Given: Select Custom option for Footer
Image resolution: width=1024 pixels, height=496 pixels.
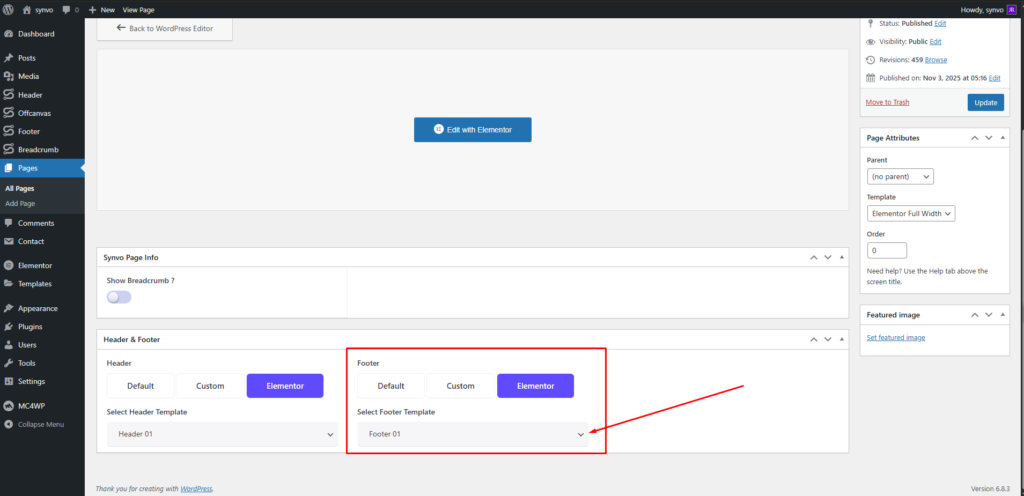Looking at the screenshot, I should click(x=460, y=386).
